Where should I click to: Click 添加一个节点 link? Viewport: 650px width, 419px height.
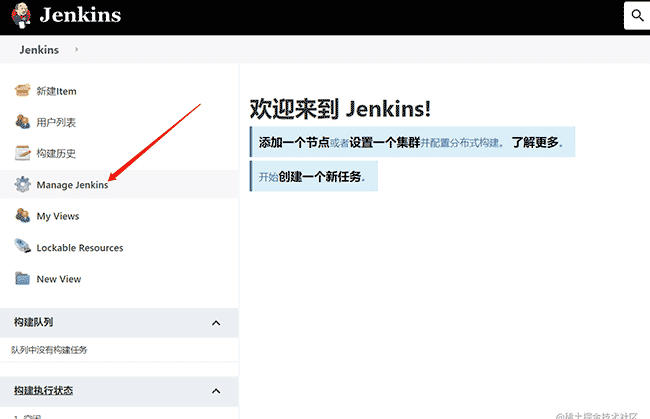point(294,142)
